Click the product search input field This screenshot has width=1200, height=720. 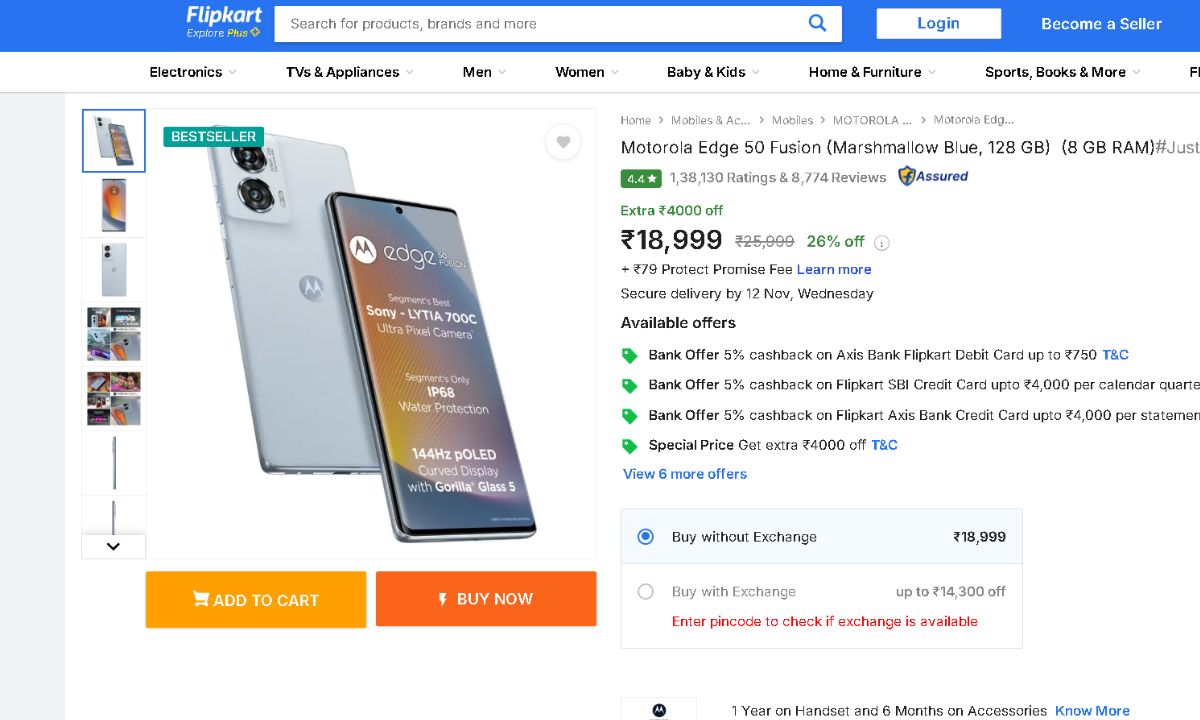click(540, 24)
